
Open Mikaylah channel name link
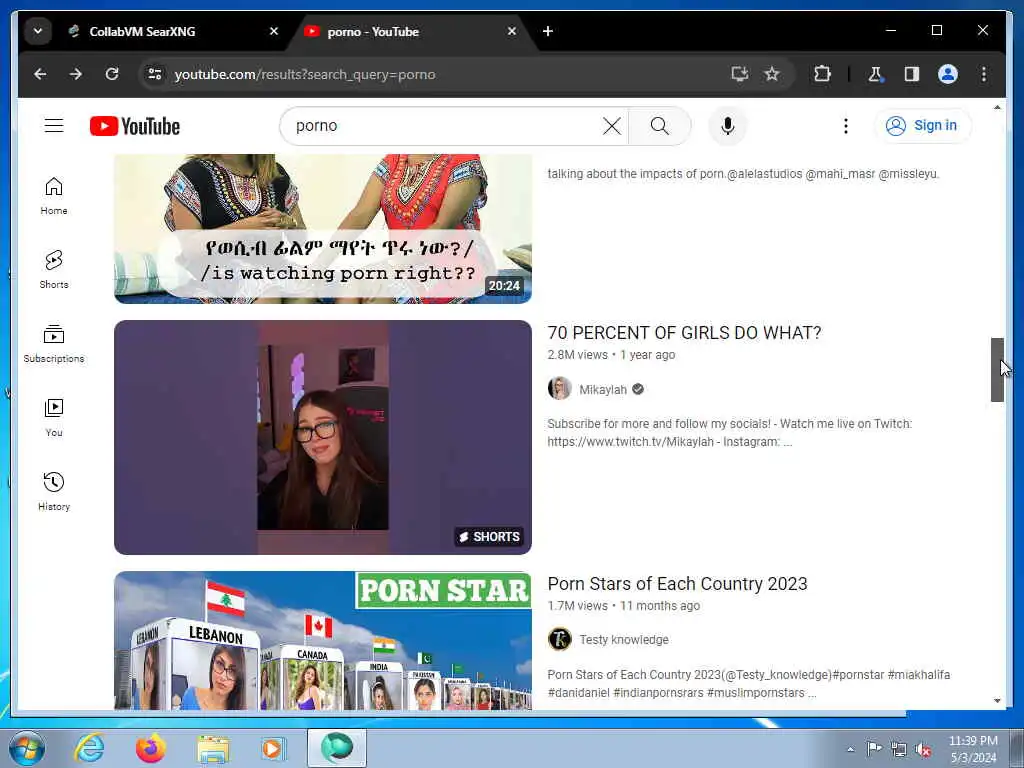pos(603,390)
